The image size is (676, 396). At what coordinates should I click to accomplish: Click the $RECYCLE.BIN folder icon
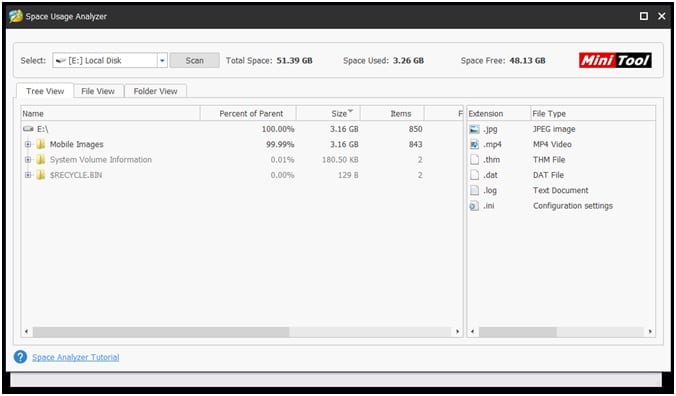point(41,175)
